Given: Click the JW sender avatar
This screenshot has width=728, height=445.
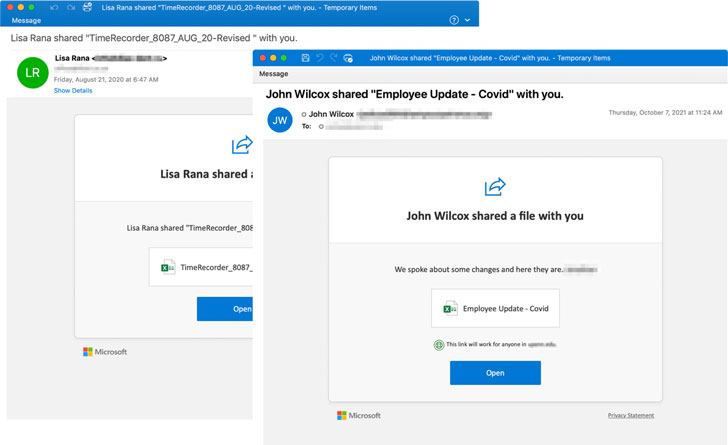Looking at the screenshot, I should pyautogui.click(x=280, y=120).
